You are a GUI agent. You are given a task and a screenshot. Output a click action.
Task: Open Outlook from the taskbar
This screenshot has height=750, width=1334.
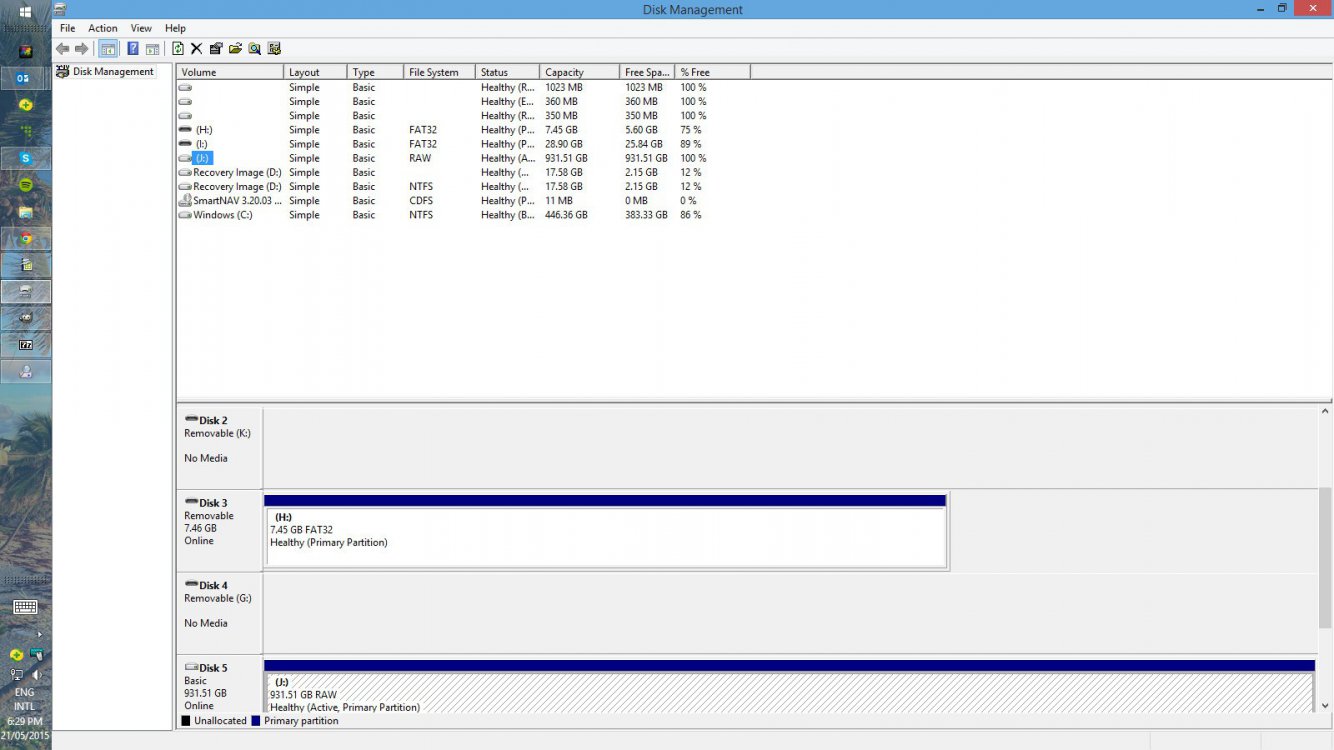pos(25,78)
